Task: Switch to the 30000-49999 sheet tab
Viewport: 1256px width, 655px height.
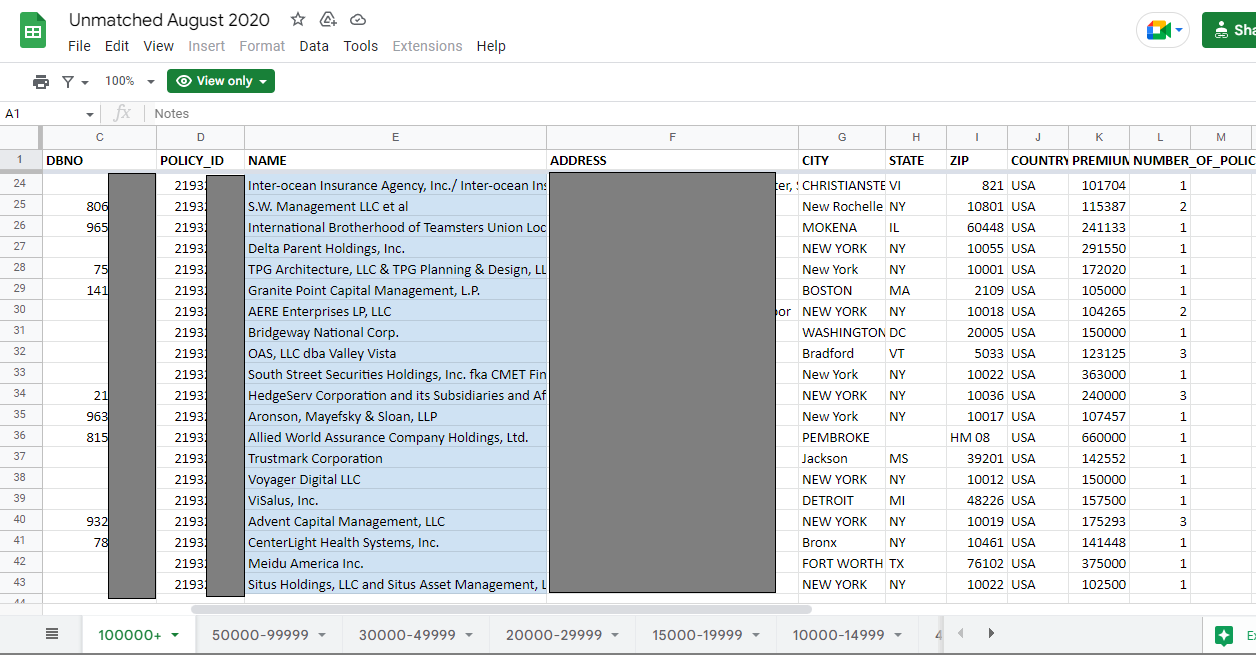Action: [x=416, y=635]
